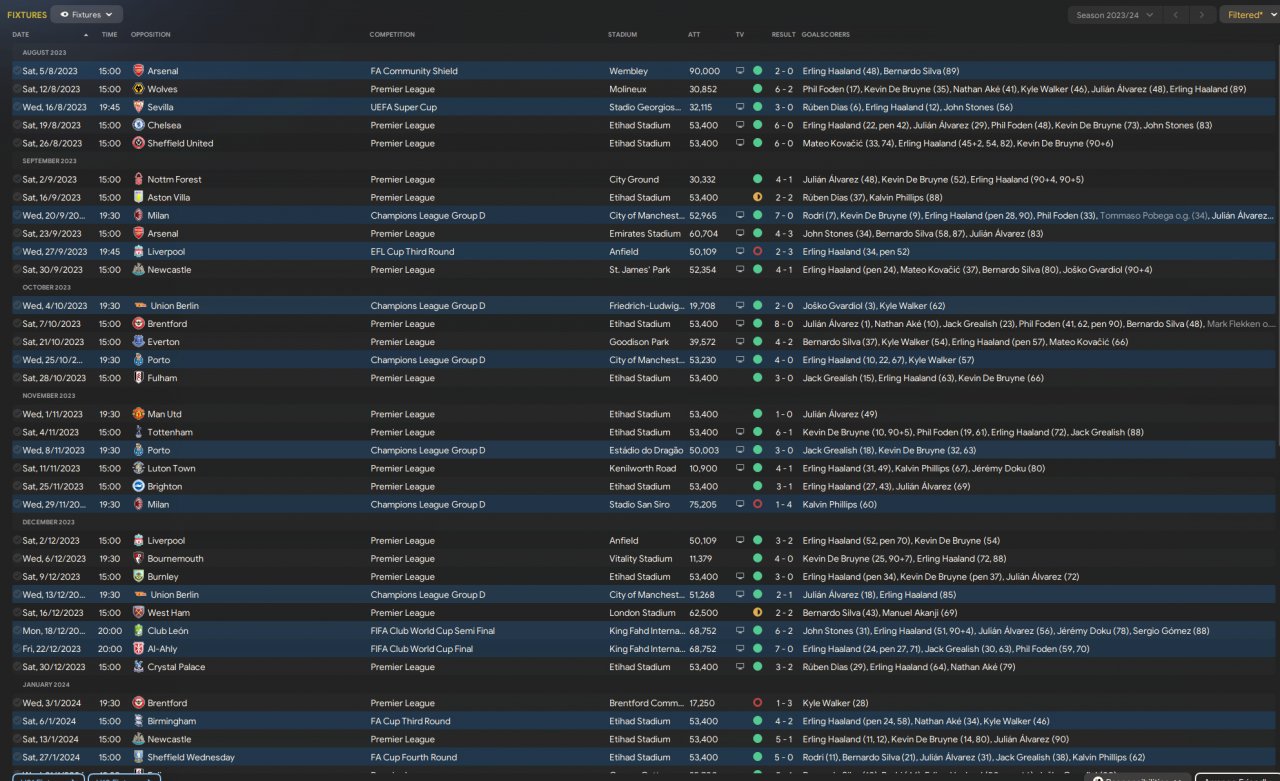Click the Man Utd club badge
Screen dimensions: 1280x781
[x=138, y=414]
